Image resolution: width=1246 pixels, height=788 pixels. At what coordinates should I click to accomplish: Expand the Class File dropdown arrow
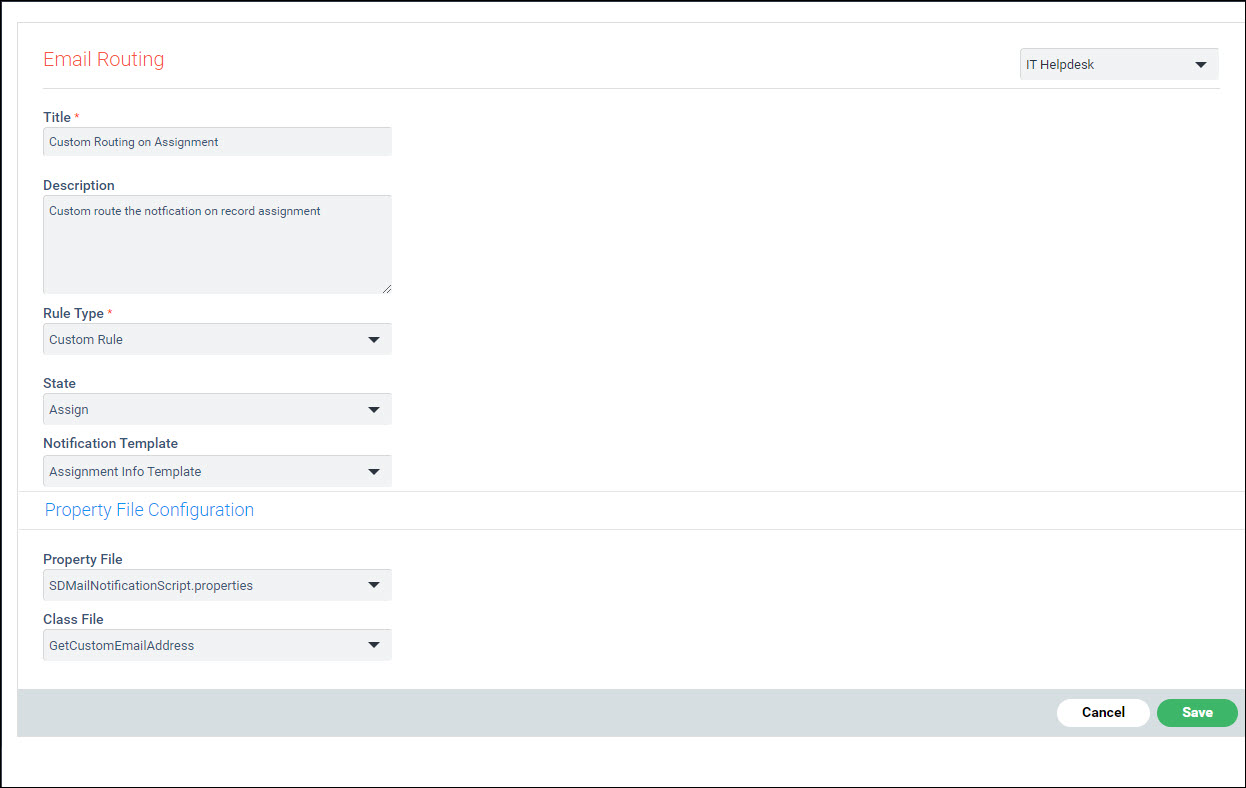pos(374,645)
